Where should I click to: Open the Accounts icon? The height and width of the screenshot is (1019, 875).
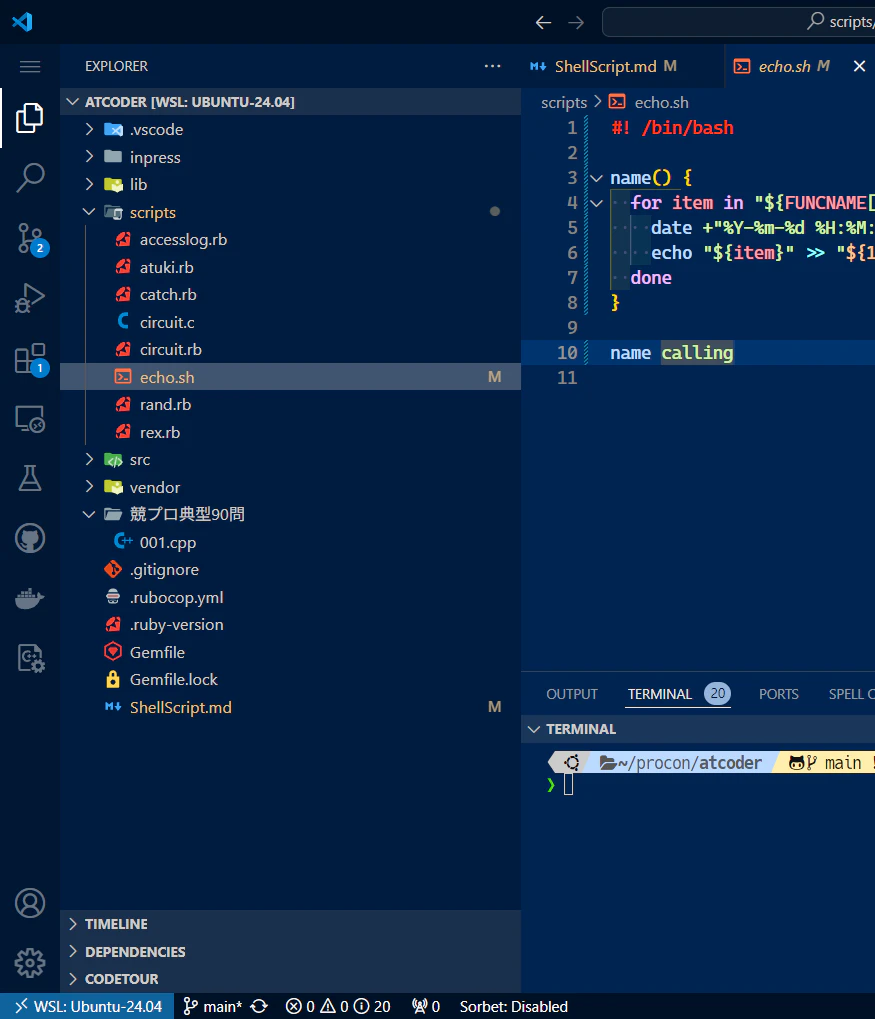coord(30,903)
